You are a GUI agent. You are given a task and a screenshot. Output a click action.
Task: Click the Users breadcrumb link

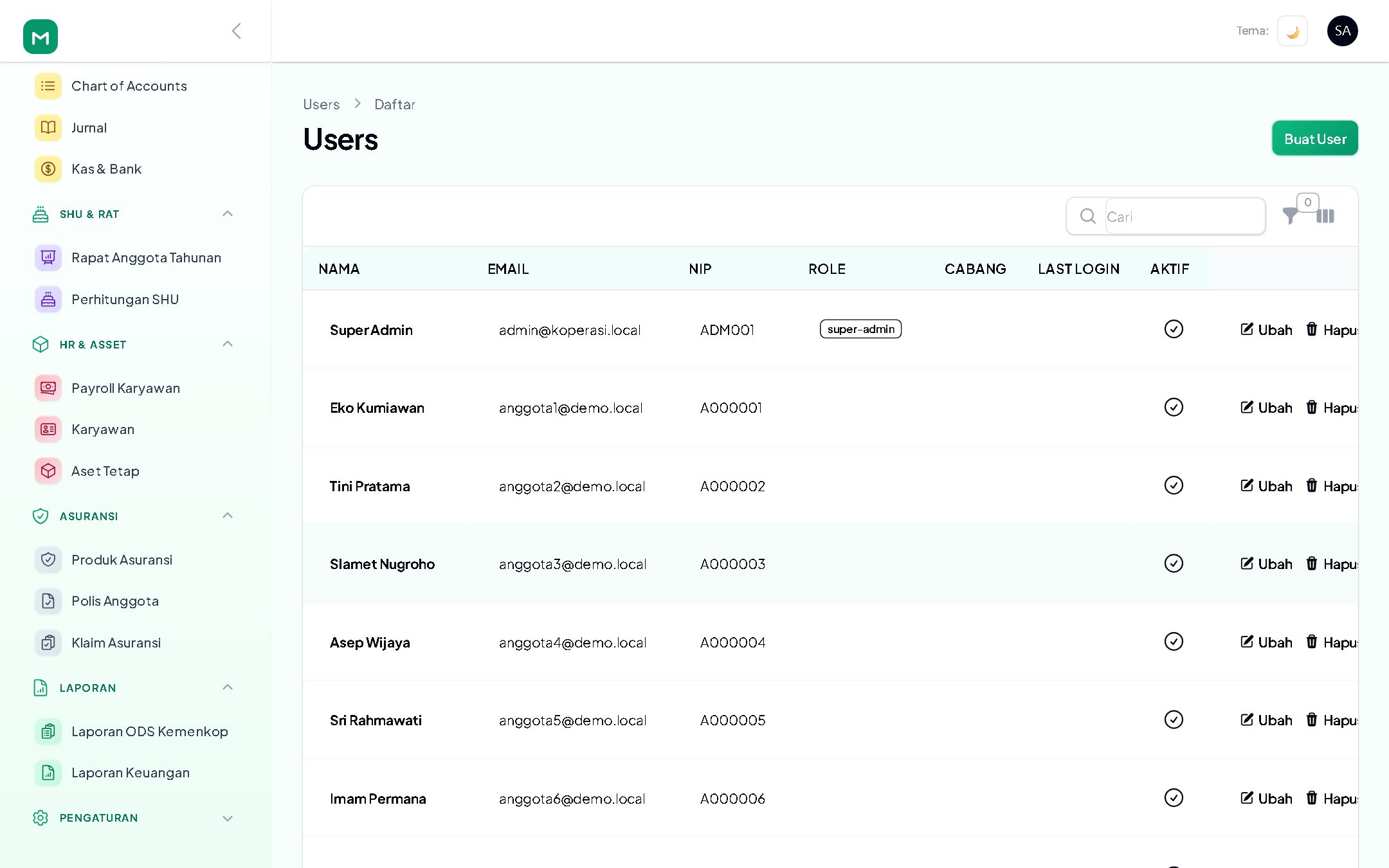click(x=322, y=104)
